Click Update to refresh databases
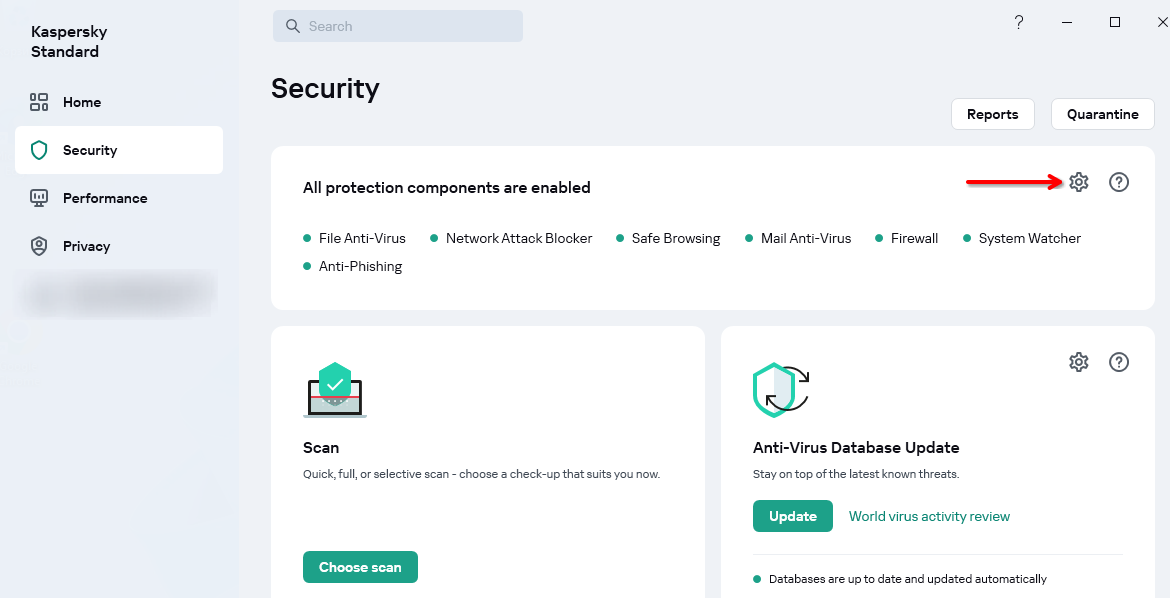1170x598 pixels. [x=792, y=516]
